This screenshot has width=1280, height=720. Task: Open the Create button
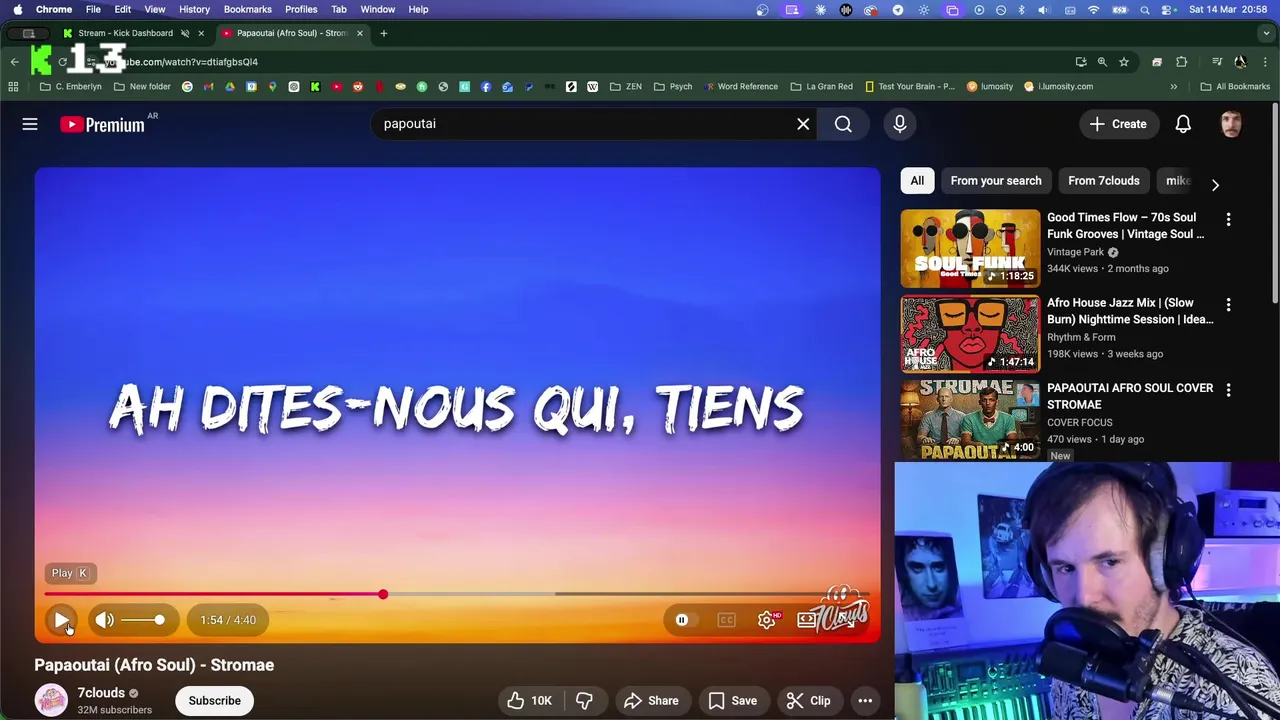coord(1118,124)
